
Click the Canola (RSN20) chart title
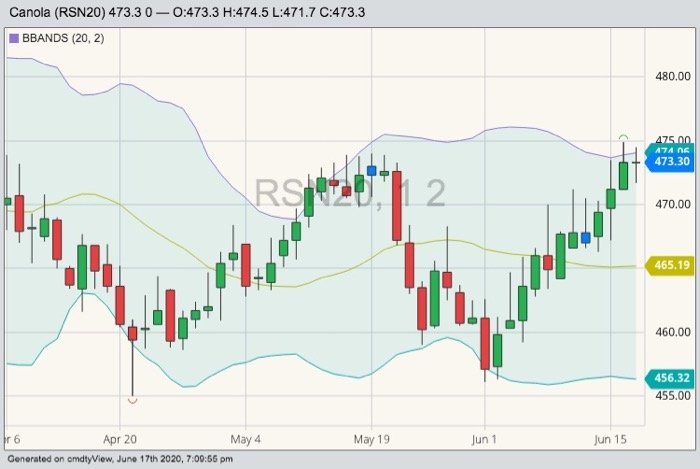pos(58,12)
